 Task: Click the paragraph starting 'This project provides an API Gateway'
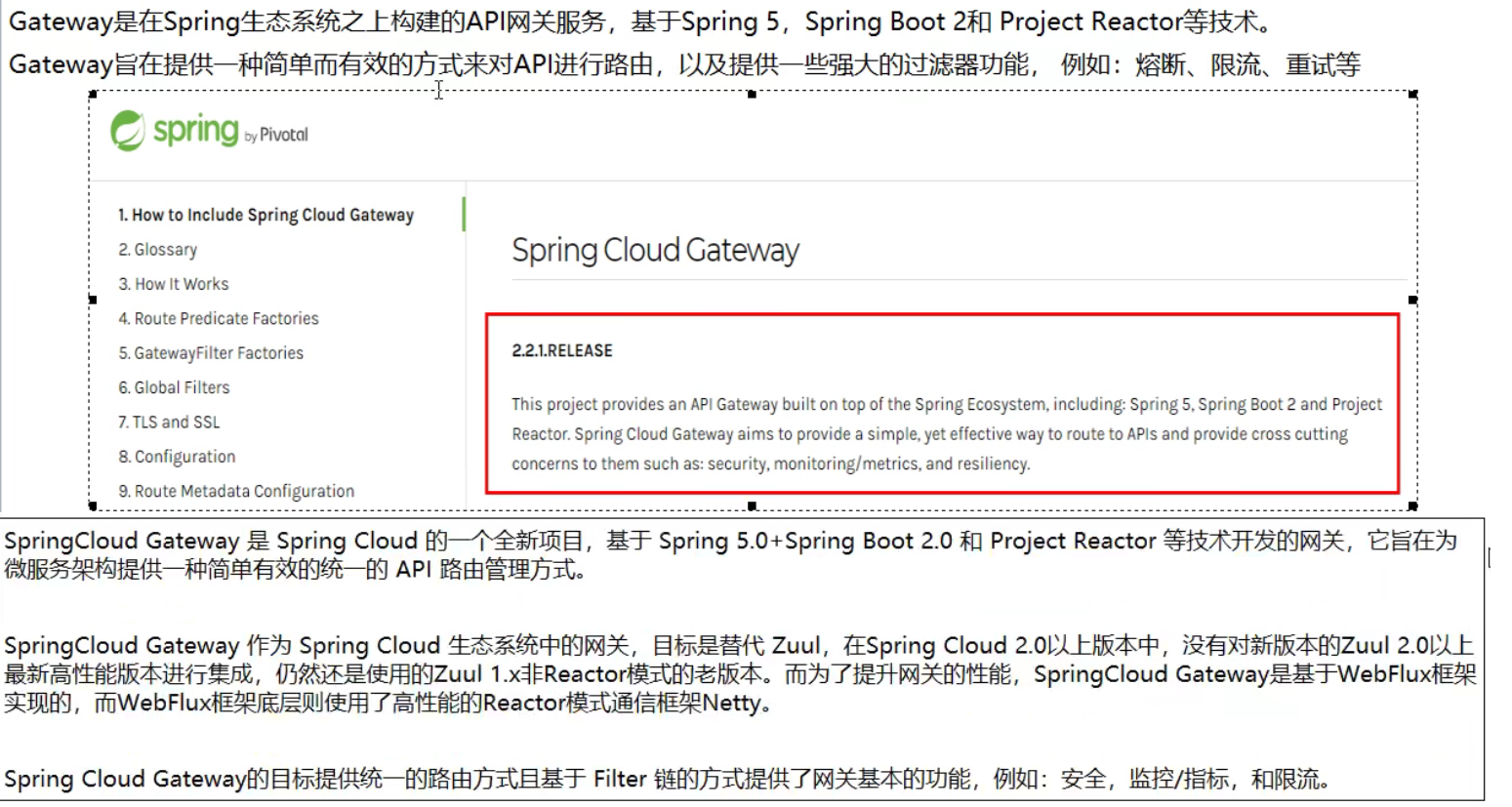(x=947, y=433)
